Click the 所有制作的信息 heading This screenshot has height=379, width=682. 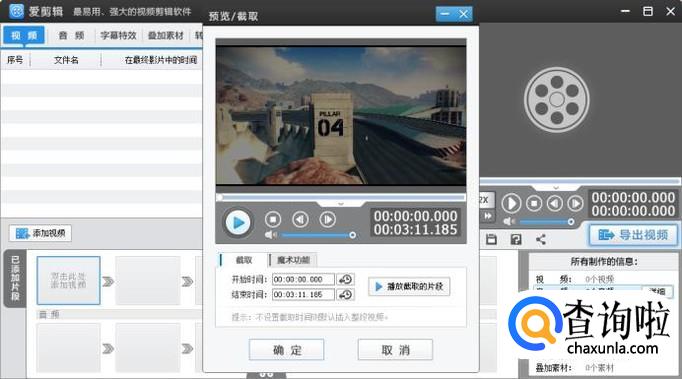point(604,262)
